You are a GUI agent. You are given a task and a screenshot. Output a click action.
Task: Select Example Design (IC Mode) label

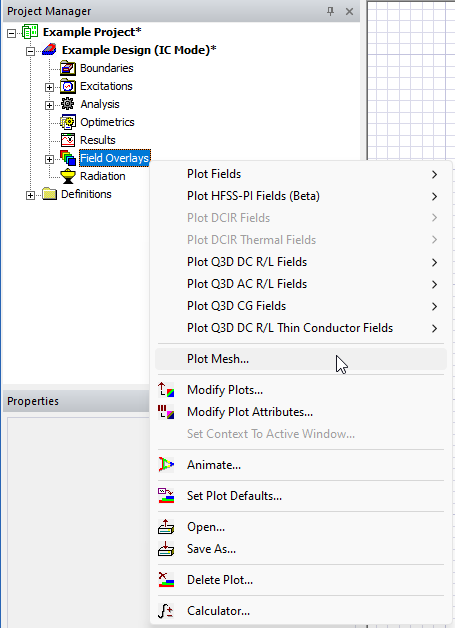(x=139, y=50)
